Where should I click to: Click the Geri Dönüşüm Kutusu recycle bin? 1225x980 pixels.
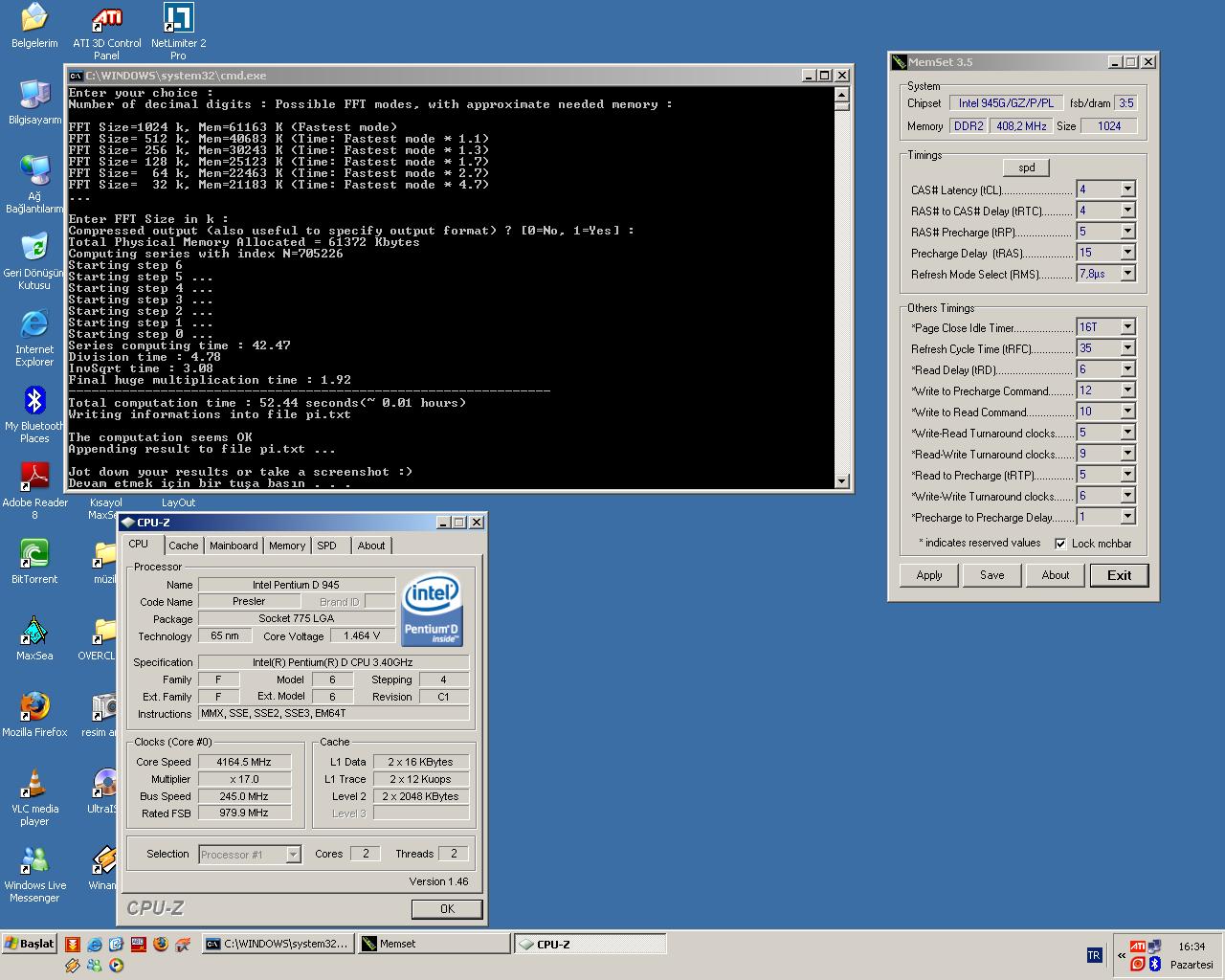(34, 261)
